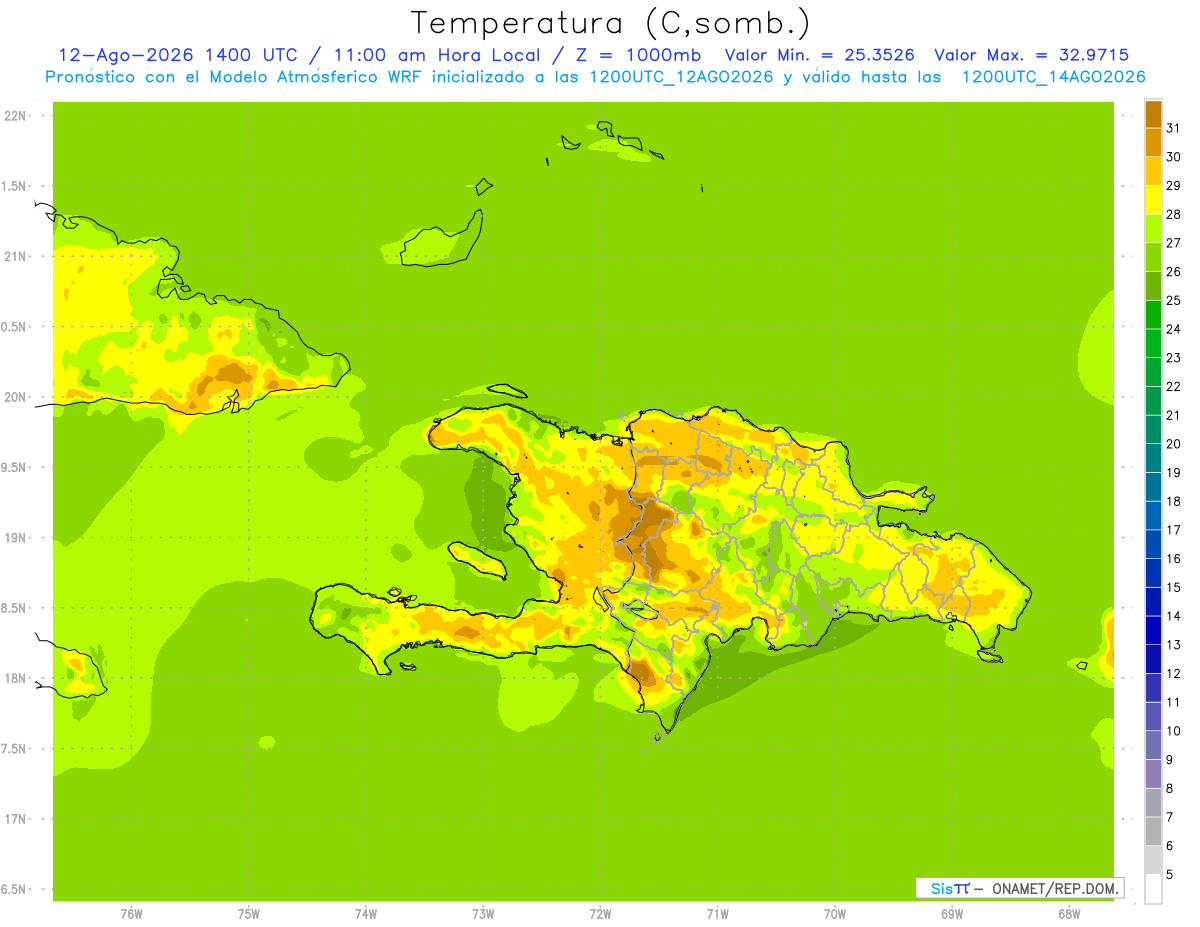This screenshot has height=927, width=1200.
Task: Pick the yellow color bar segment between 28 and 29
Action: (1153, 200)
